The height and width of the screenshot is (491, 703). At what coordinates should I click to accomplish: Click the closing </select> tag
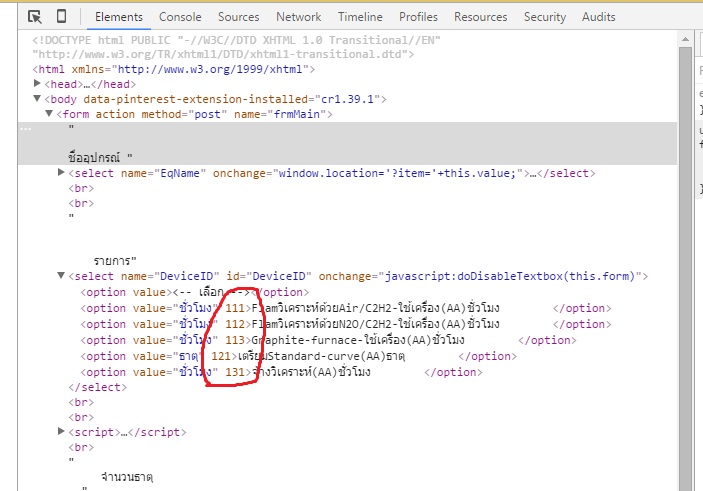pyautogui.click(x=98, y=387)
